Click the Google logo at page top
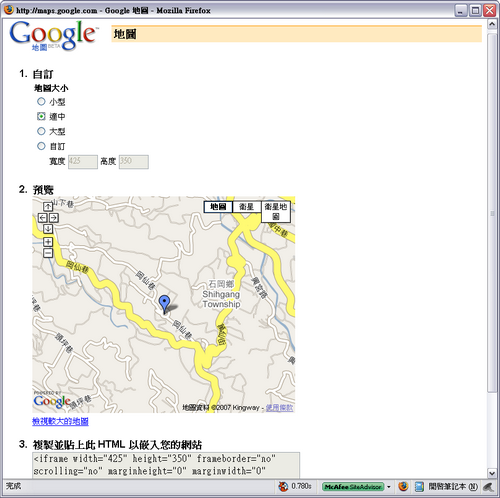 (53, 35)
